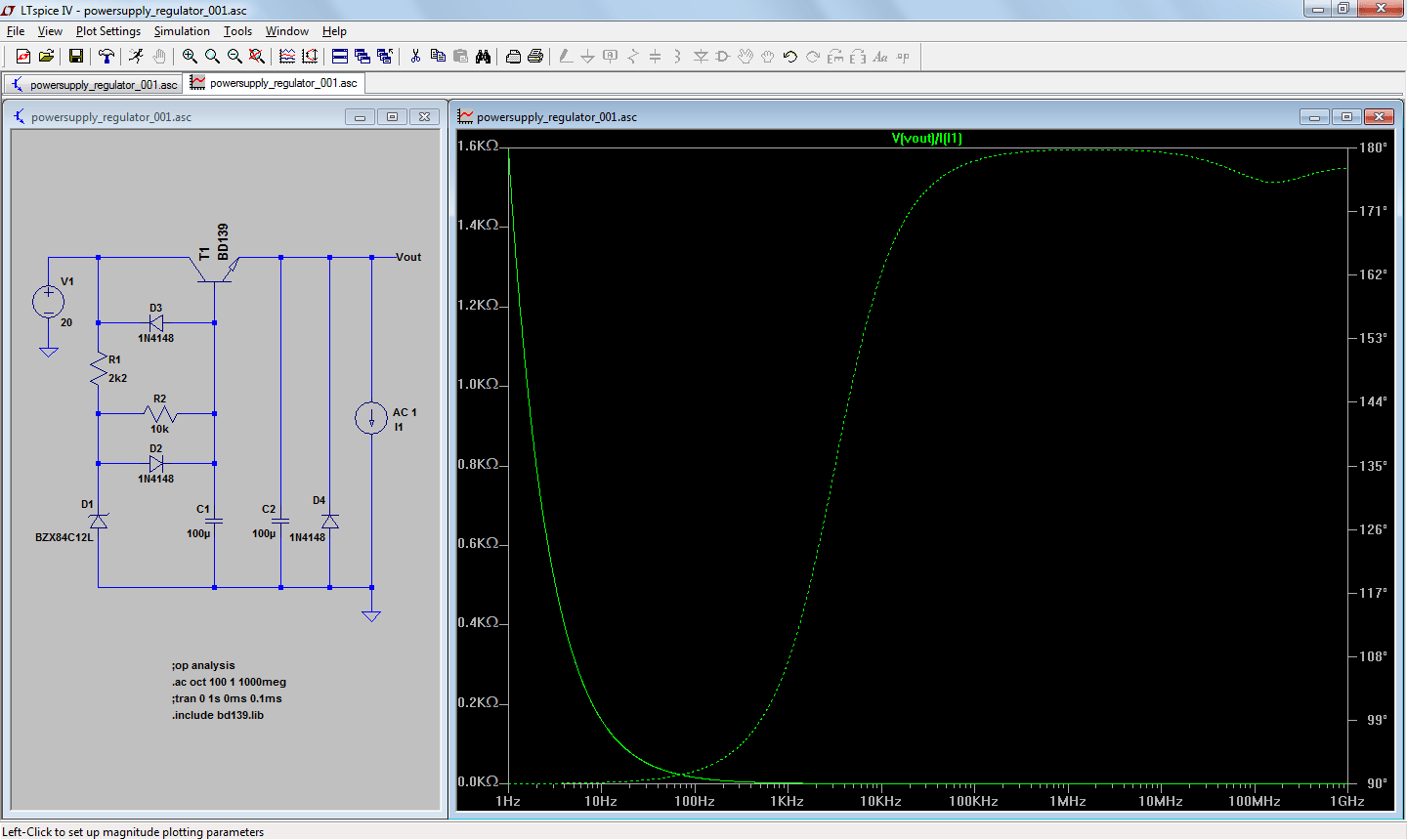Select the Text annotation Aa tool
This screenshot has height=840, width=1407.
(877, 56)
